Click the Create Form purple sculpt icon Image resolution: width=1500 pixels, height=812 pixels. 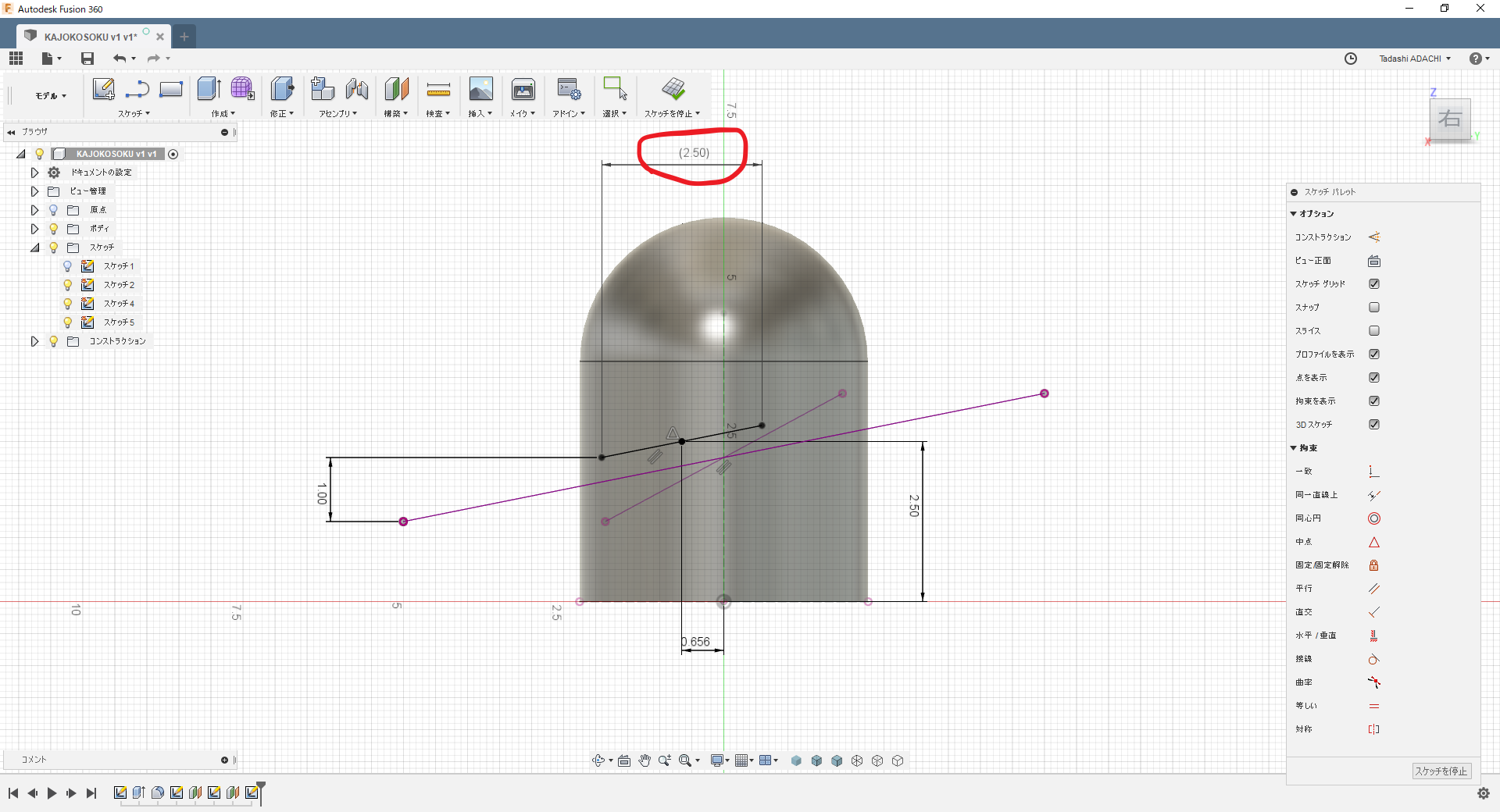242,89
